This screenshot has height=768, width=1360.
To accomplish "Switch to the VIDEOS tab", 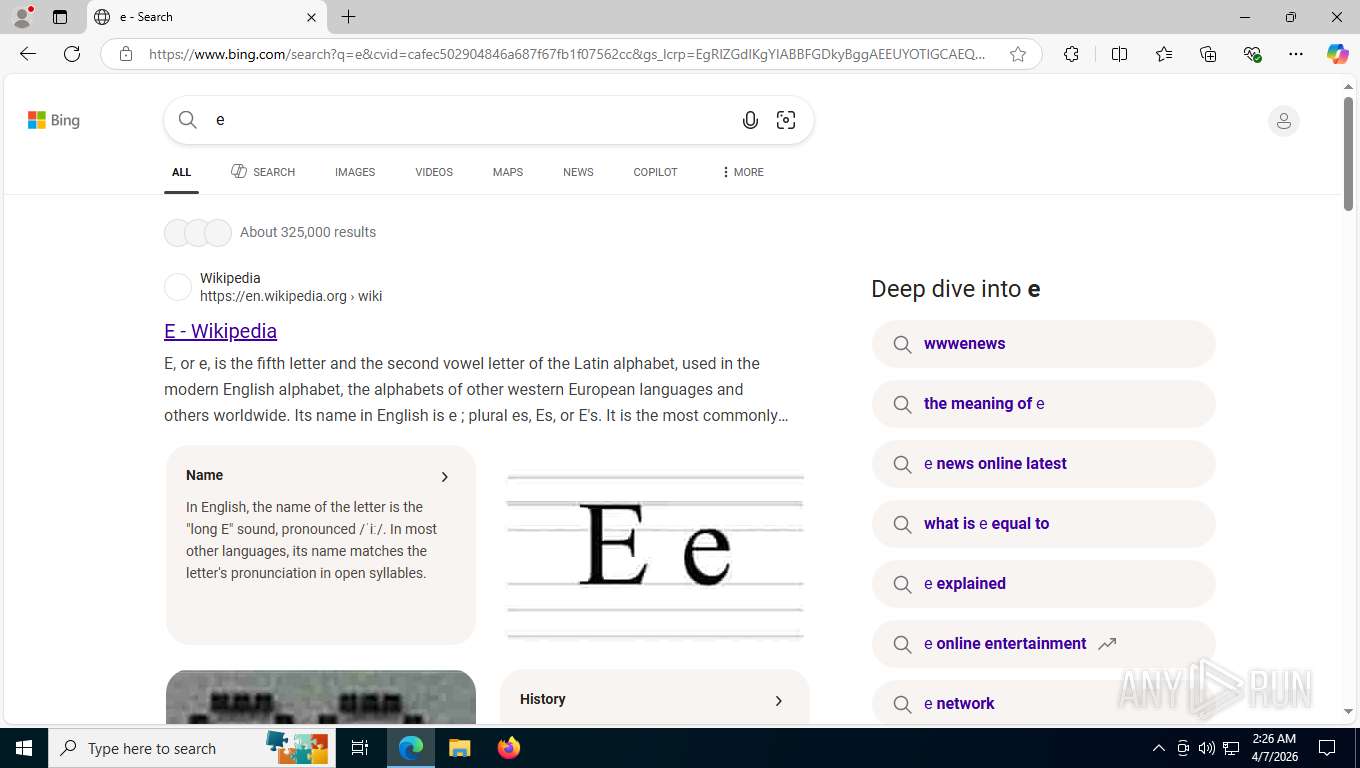I will coord(434,172).
